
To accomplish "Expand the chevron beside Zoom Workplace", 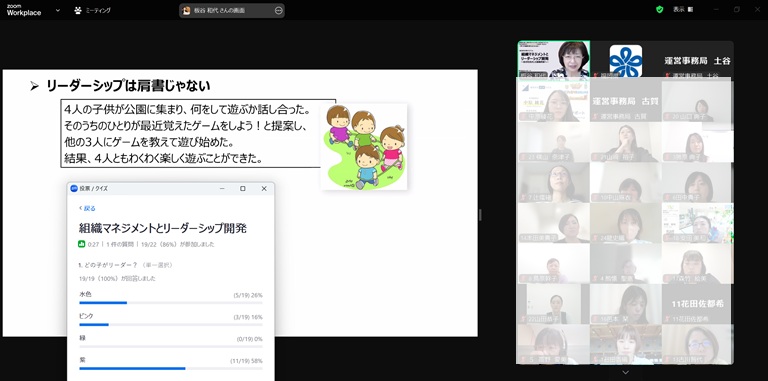I will pos(58,10).
